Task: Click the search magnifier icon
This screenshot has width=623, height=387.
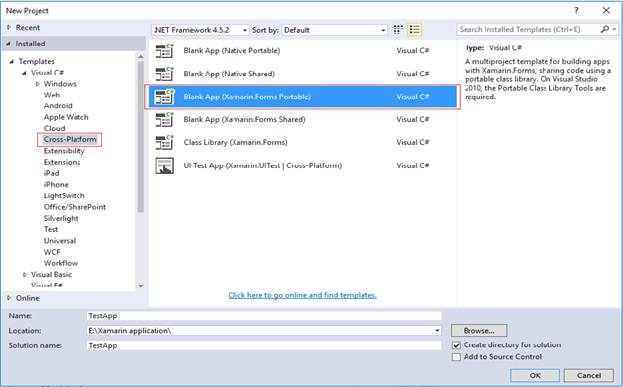Action: click(605, 29)
